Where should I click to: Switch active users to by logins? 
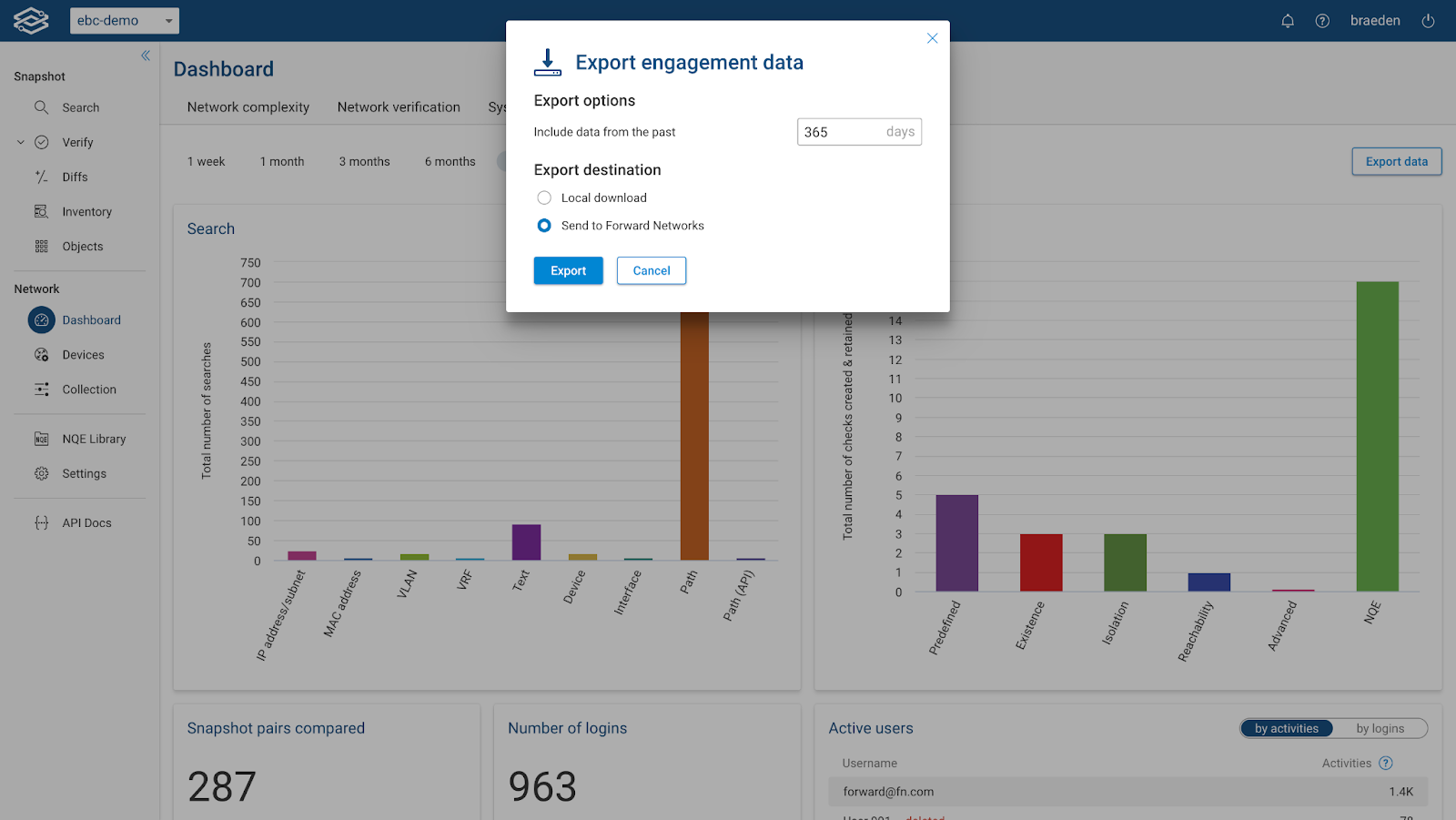pos(1380,728)
